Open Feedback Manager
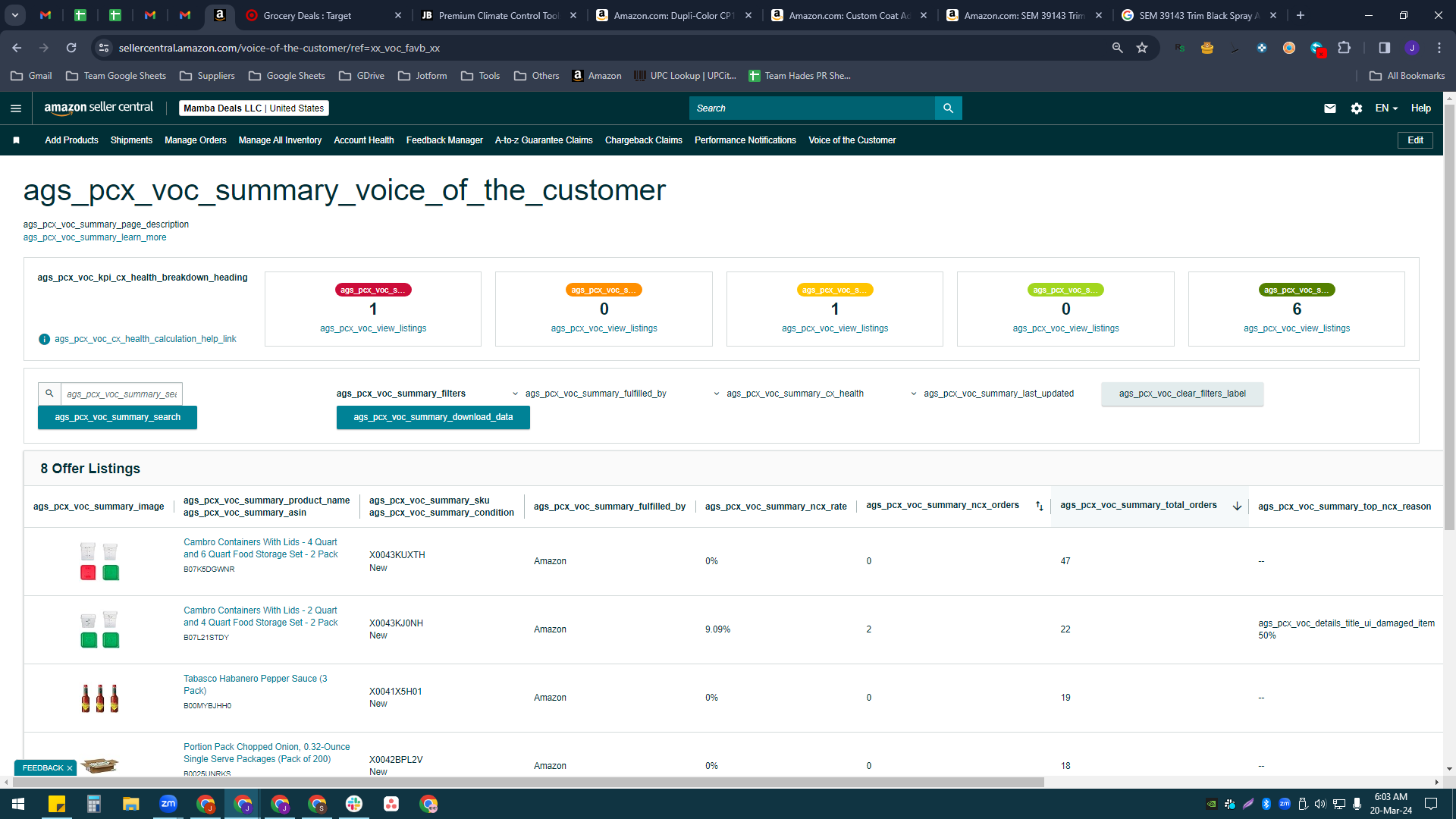The width and height of the screenshot is (1456, 819). (444, 140)
